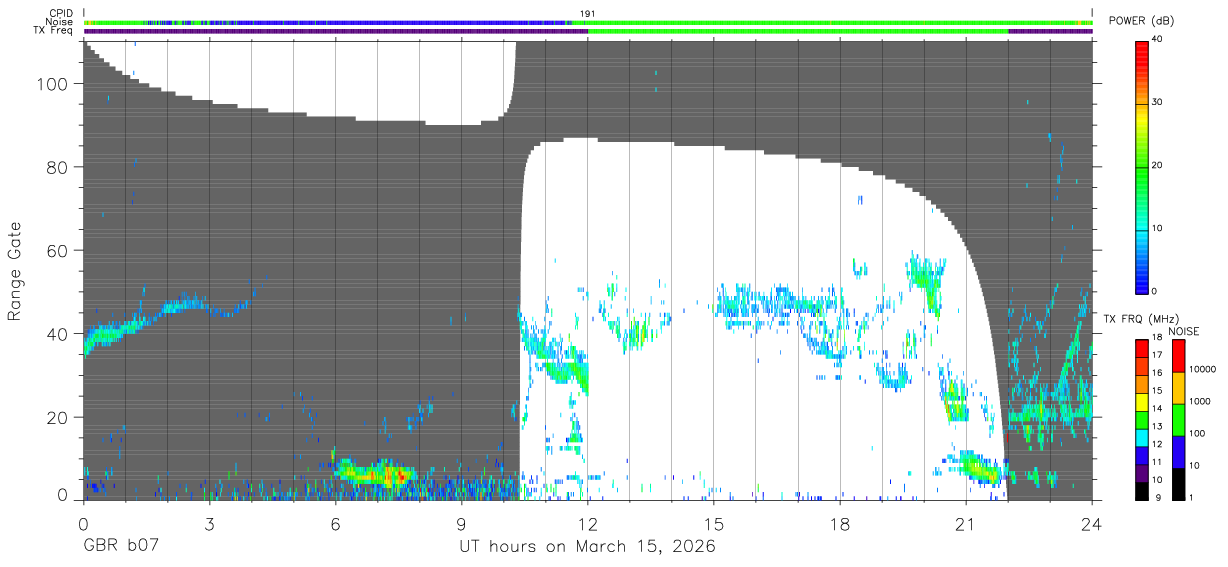Click the POWER (dB) legend title

point(1143,21)
